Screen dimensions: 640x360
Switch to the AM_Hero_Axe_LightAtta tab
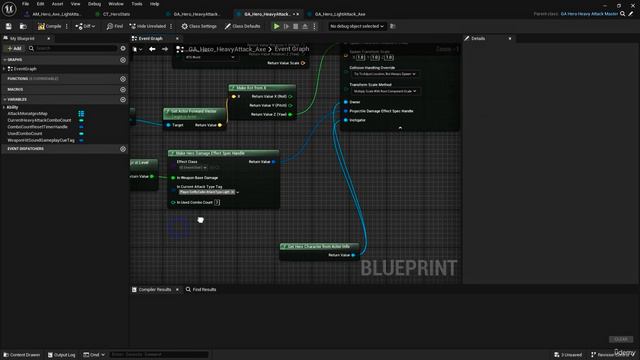(56, 14)
